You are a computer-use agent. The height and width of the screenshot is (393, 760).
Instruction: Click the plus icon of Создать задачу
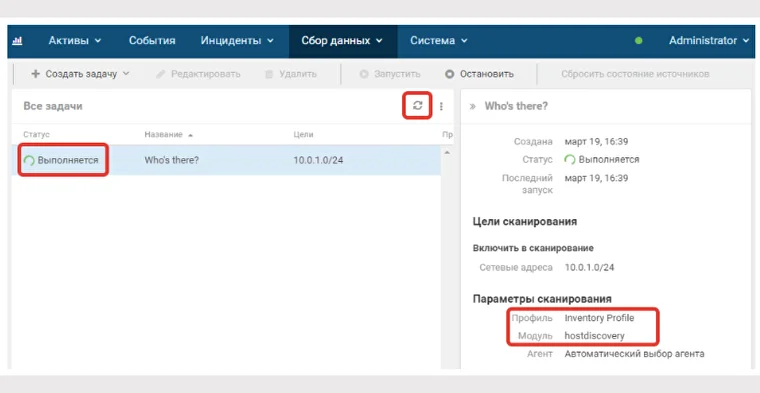tap(35, 74)
